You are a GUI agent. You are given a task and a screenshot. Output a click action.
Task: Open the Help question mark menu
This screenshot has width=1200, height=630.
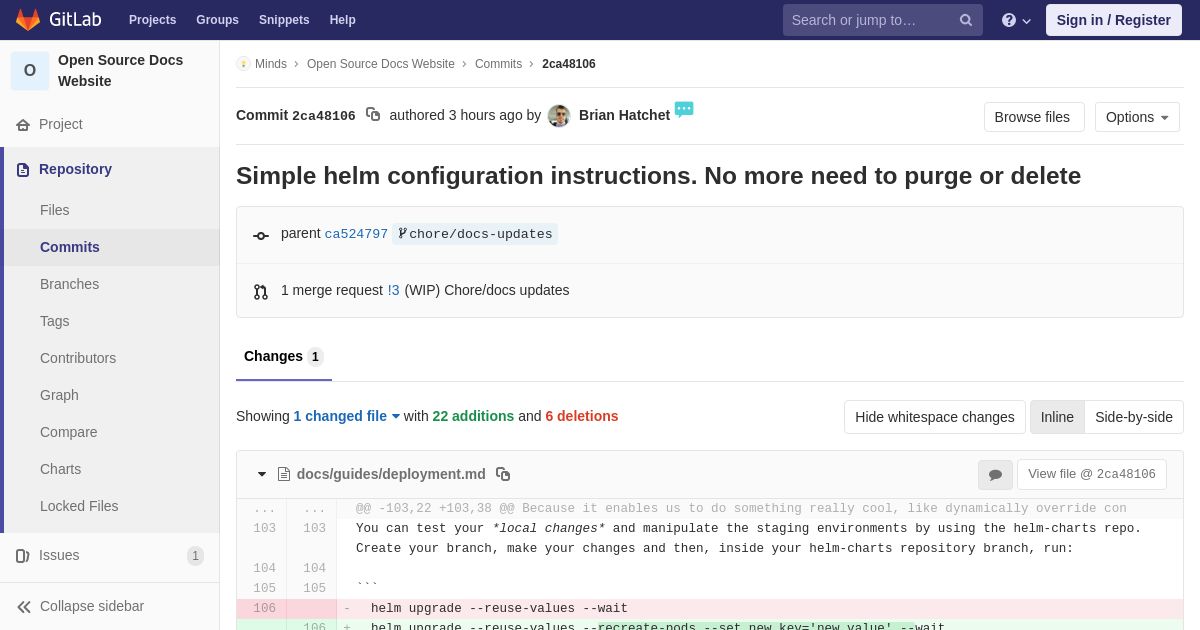coord(1015,20)
